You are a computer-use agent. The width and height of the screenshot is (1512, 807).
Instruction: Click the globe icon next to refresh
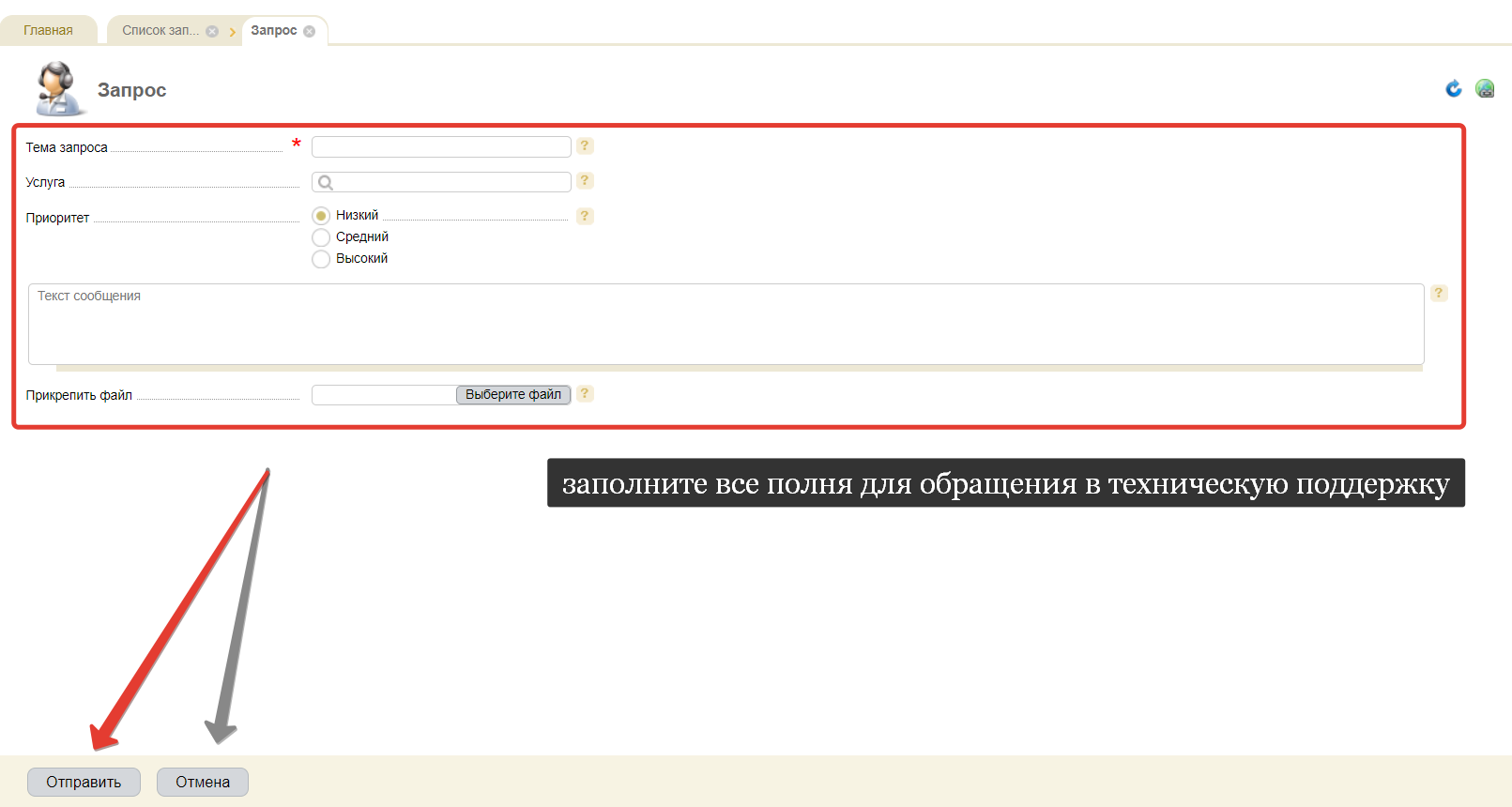point(1485,88)
